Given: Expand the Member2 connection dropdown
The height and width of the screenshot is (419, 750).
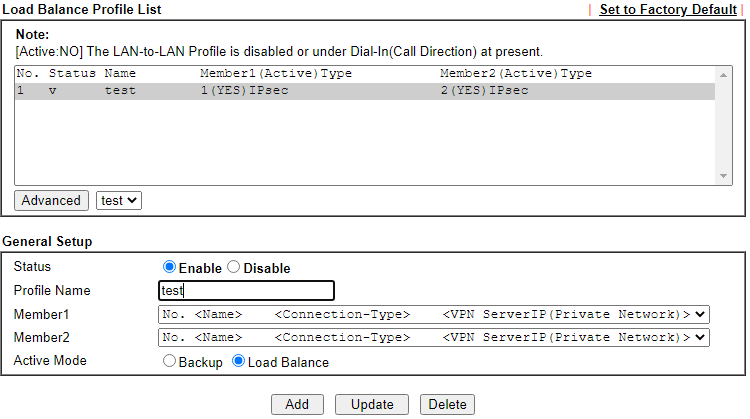Looking at the screenshot, I should (x=434, y=337).
